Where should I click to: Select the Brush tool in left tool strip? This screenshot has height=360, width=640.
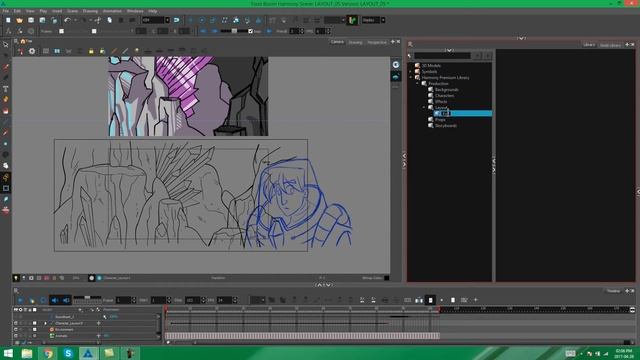pyautogui.click(x=6, y=67)
